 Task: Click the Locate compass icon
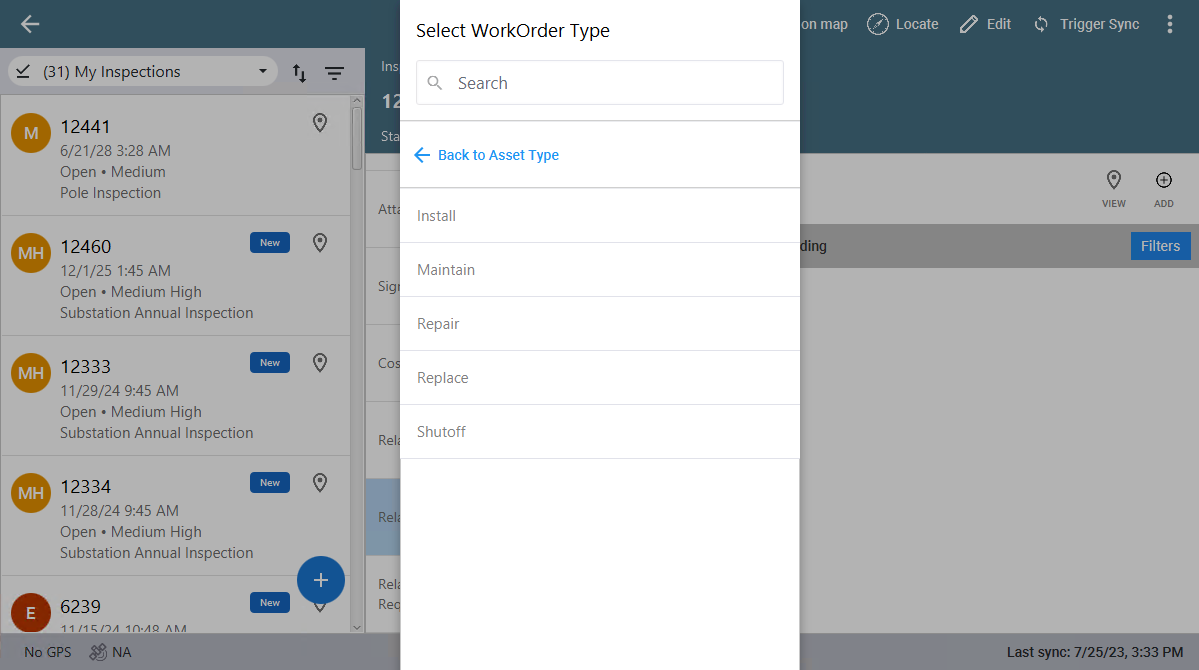click(x=877, y=24)
